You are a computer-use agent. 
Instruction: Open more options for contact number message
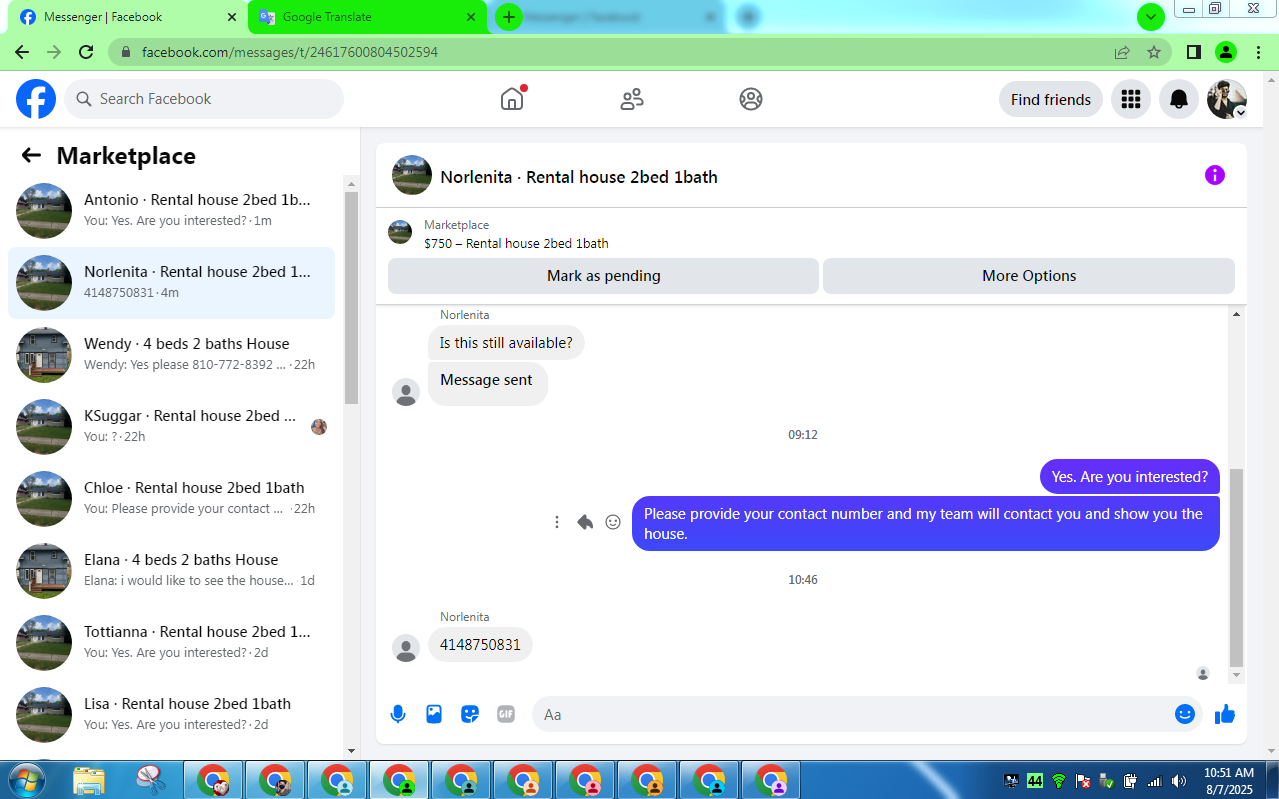557,522
